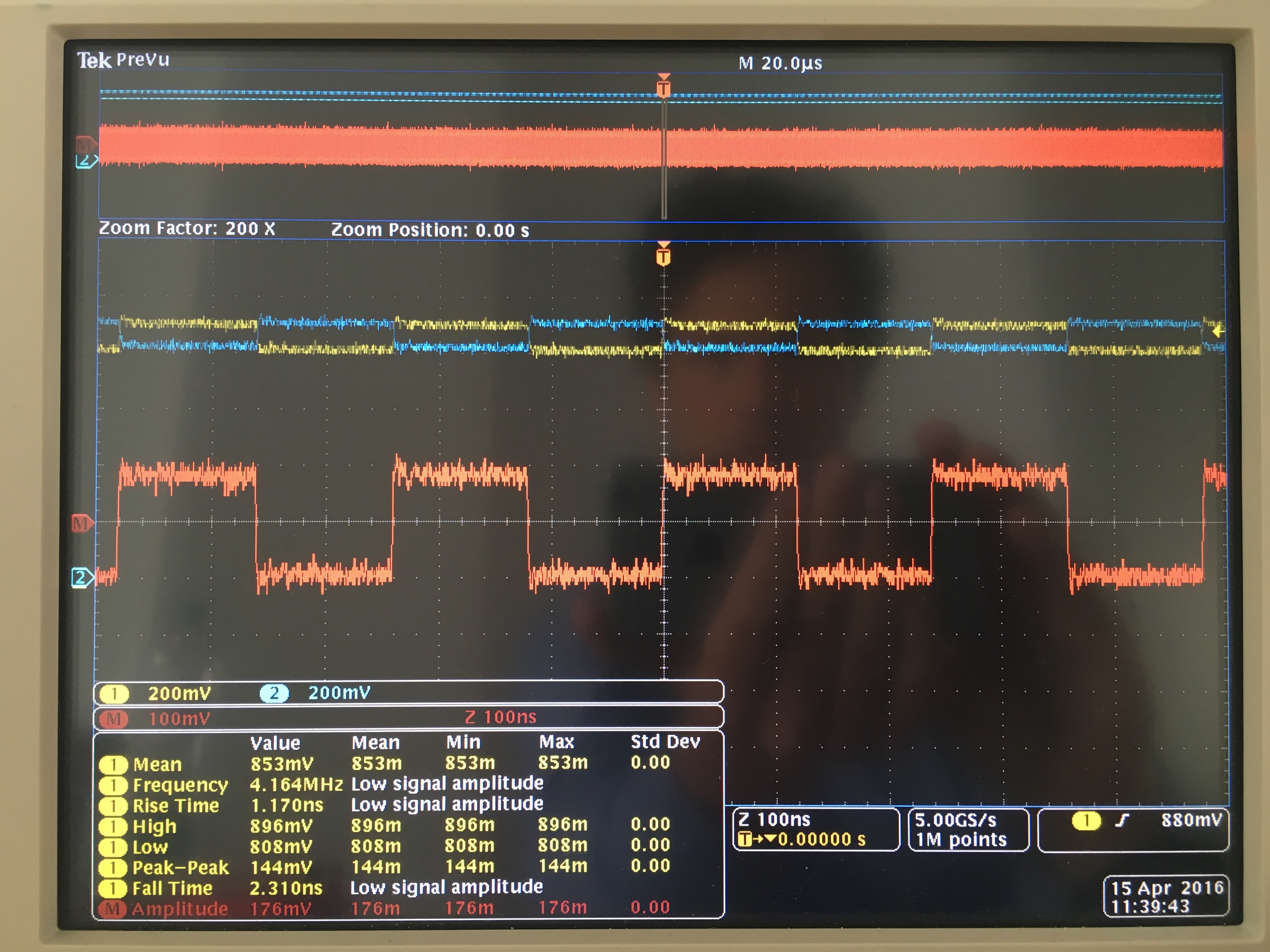Click the 176mV amplitude value
Viewport: 1270px width, 952px height.
coord(281,909)
